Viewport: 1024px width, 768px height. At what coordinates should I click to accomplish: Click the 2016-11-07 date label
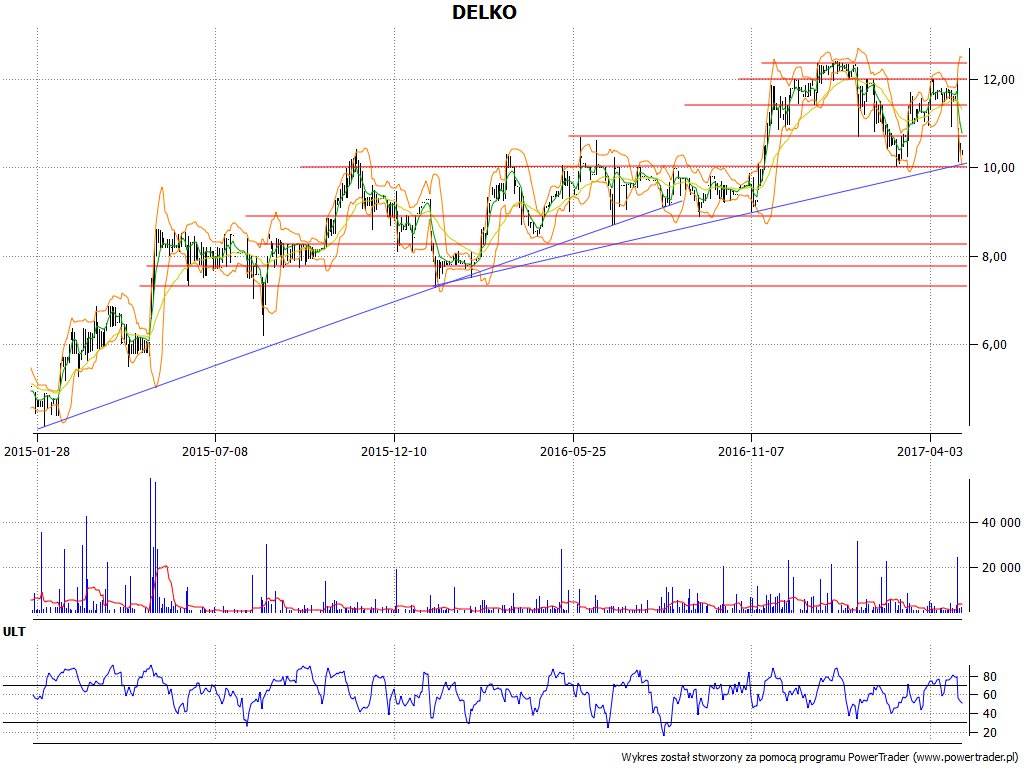coord(751,451)
